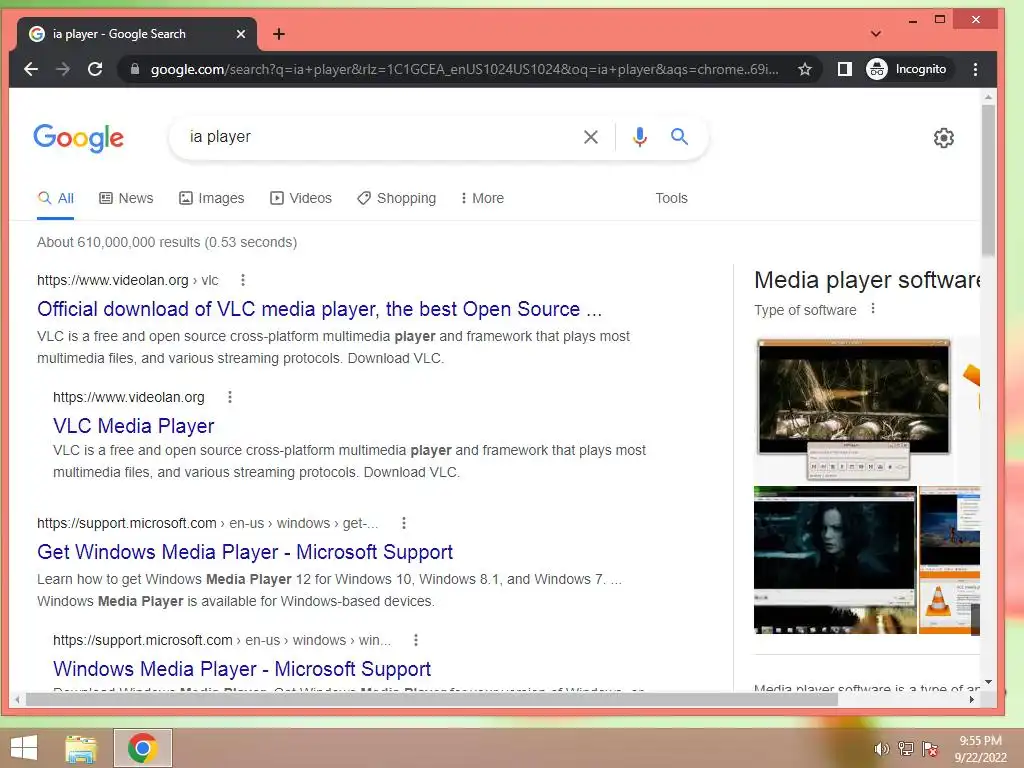Screen dimensions: 1024x768
Task: Click the address bar URL
Action: tap(464, 69)
